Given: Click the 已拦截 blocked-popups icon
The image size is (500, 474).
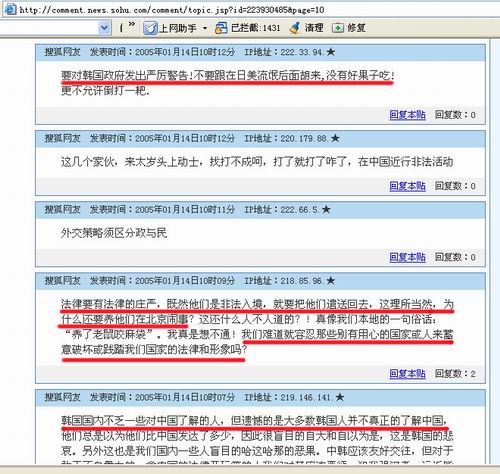Looking at the screenshot, I should pyautogui.click(x=221, y=28).
